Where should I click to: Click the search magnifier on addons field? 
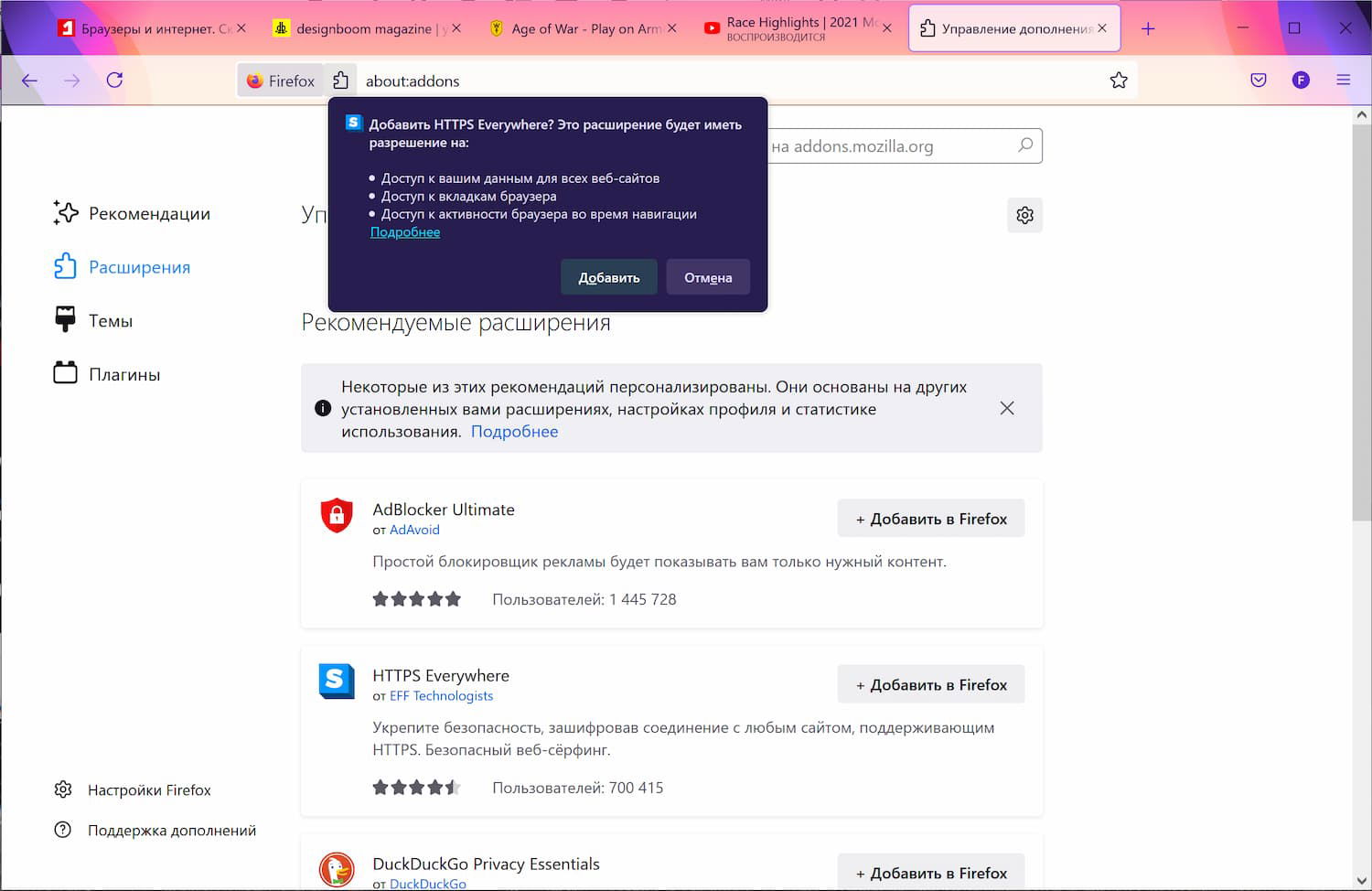[x=1025, y=145]
